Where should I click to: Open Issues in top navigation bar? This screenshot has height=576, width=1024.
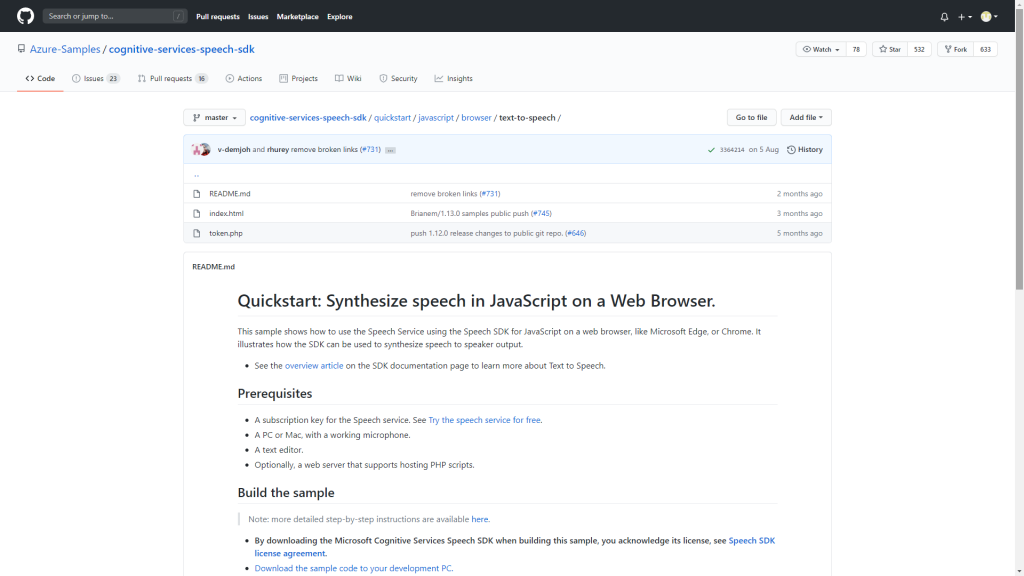pos(258,16)
